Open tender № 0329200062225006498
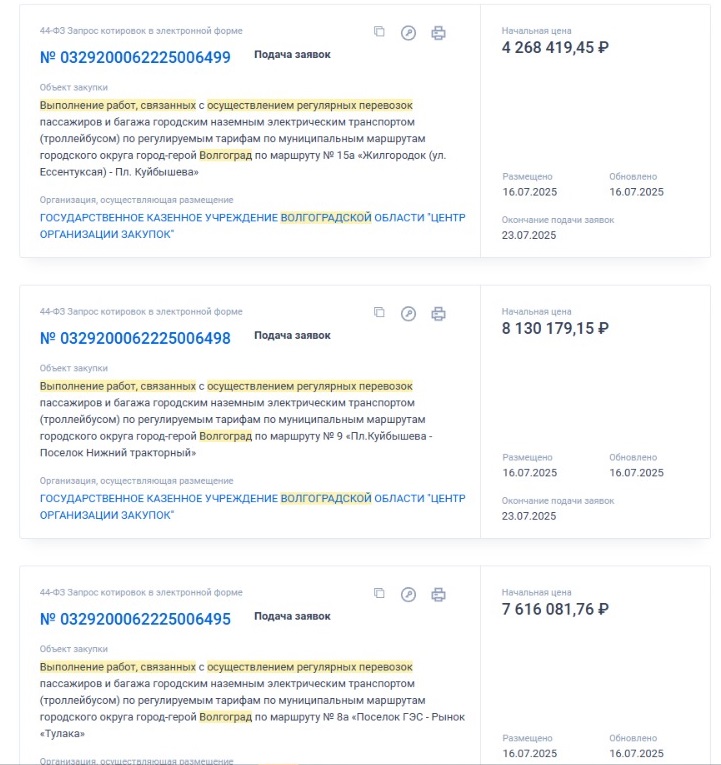This screenshot has width=721, height=765. tap(135, 338)
